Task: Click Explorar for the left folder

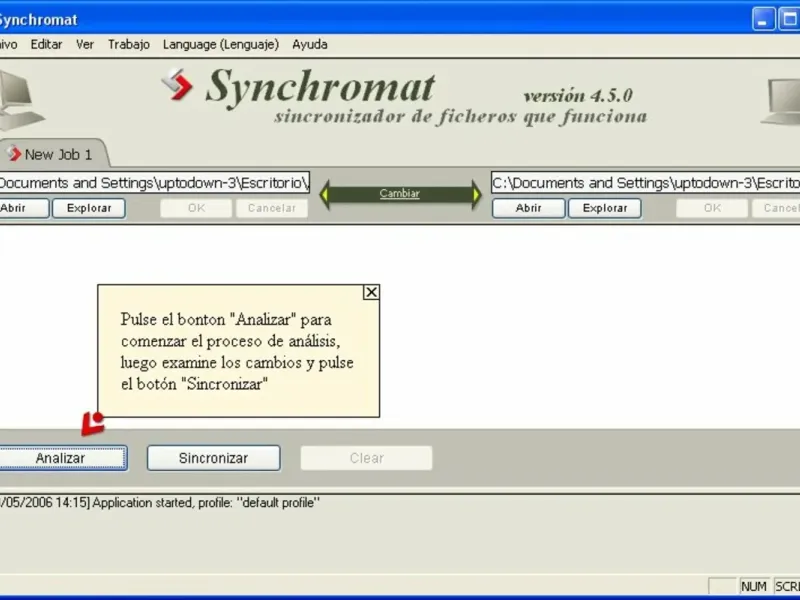Action: [89, 208]
